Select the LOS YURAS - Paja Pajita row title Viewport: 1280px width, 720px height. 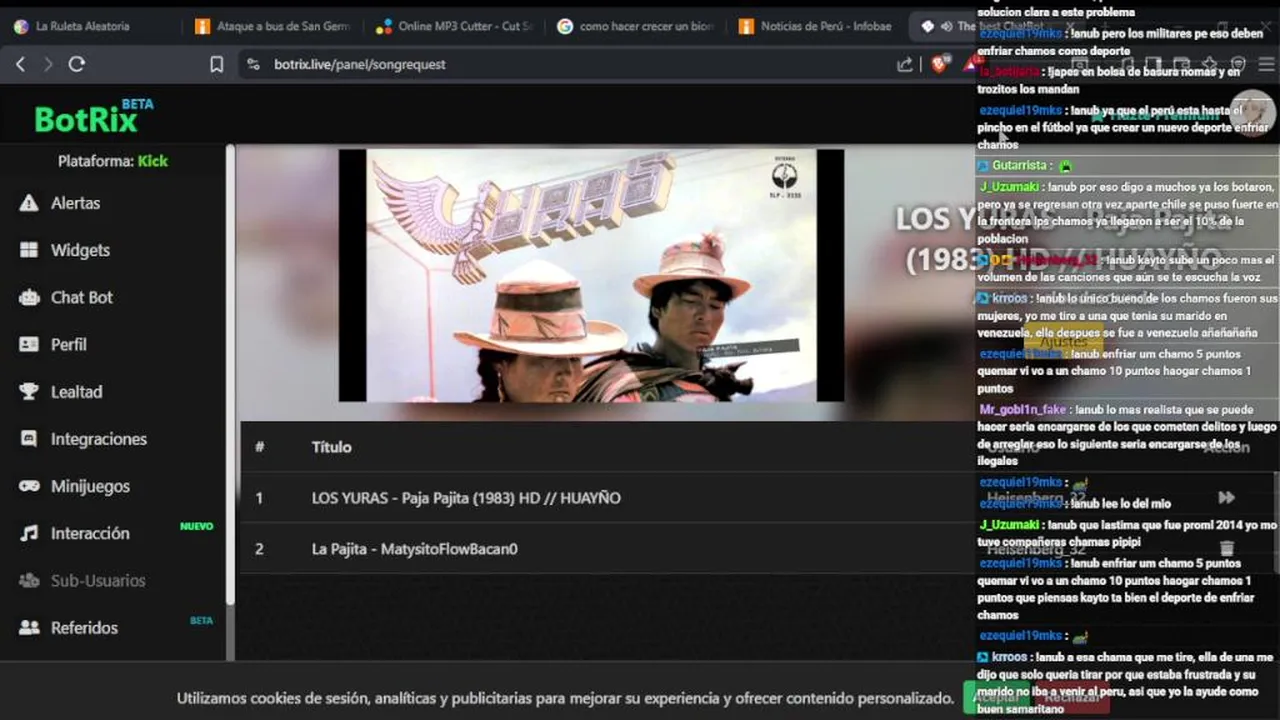coord(466,498)
